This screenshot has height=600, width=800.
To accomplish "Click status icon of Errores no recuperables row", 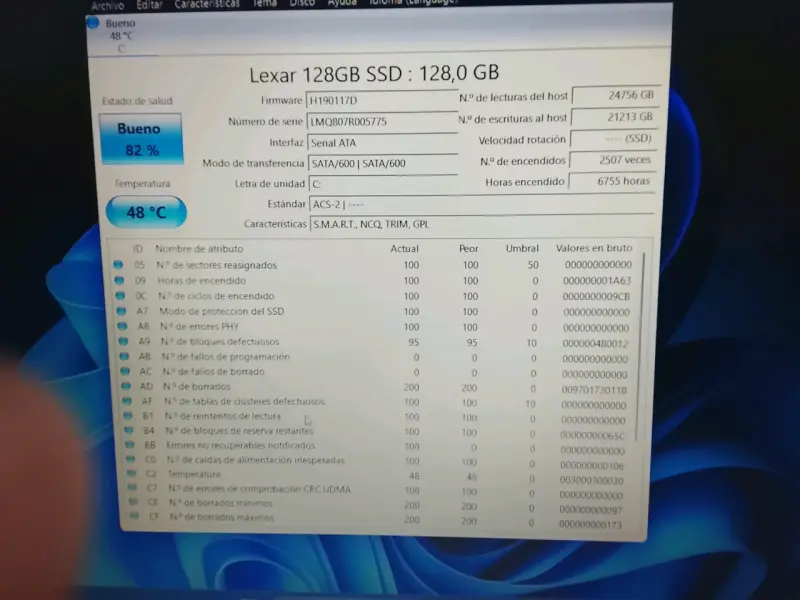I will [131, 445].
